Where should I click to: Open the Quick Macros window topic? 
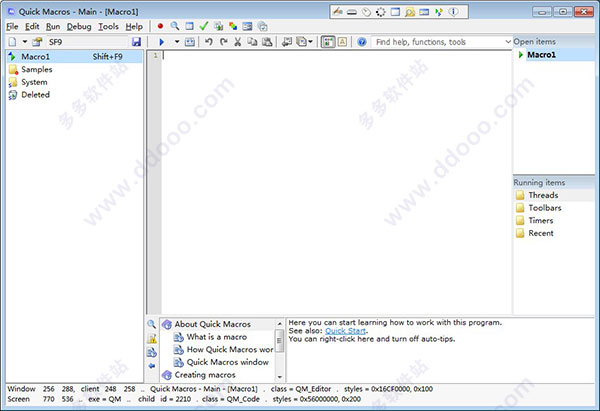click(x=228, y=362)
